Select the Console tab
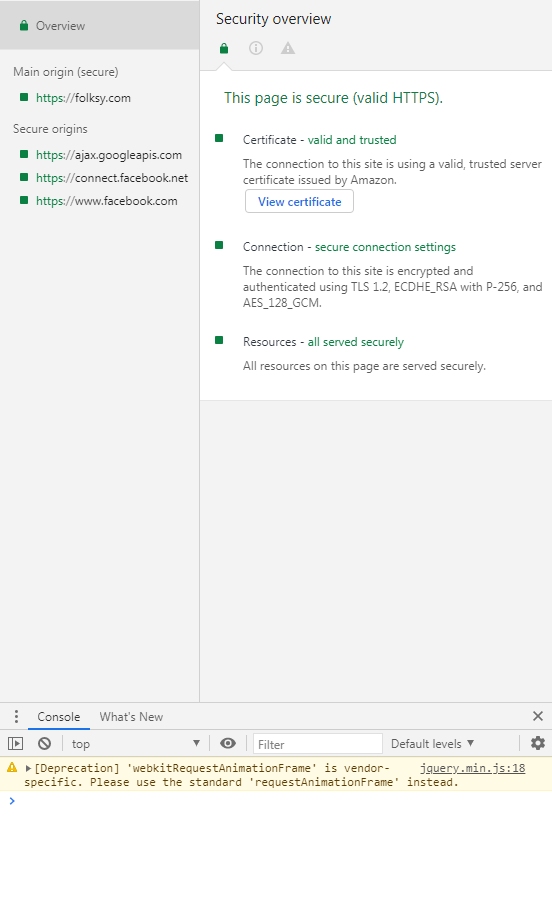The image size is (552, 898). (x=58, y=716)
